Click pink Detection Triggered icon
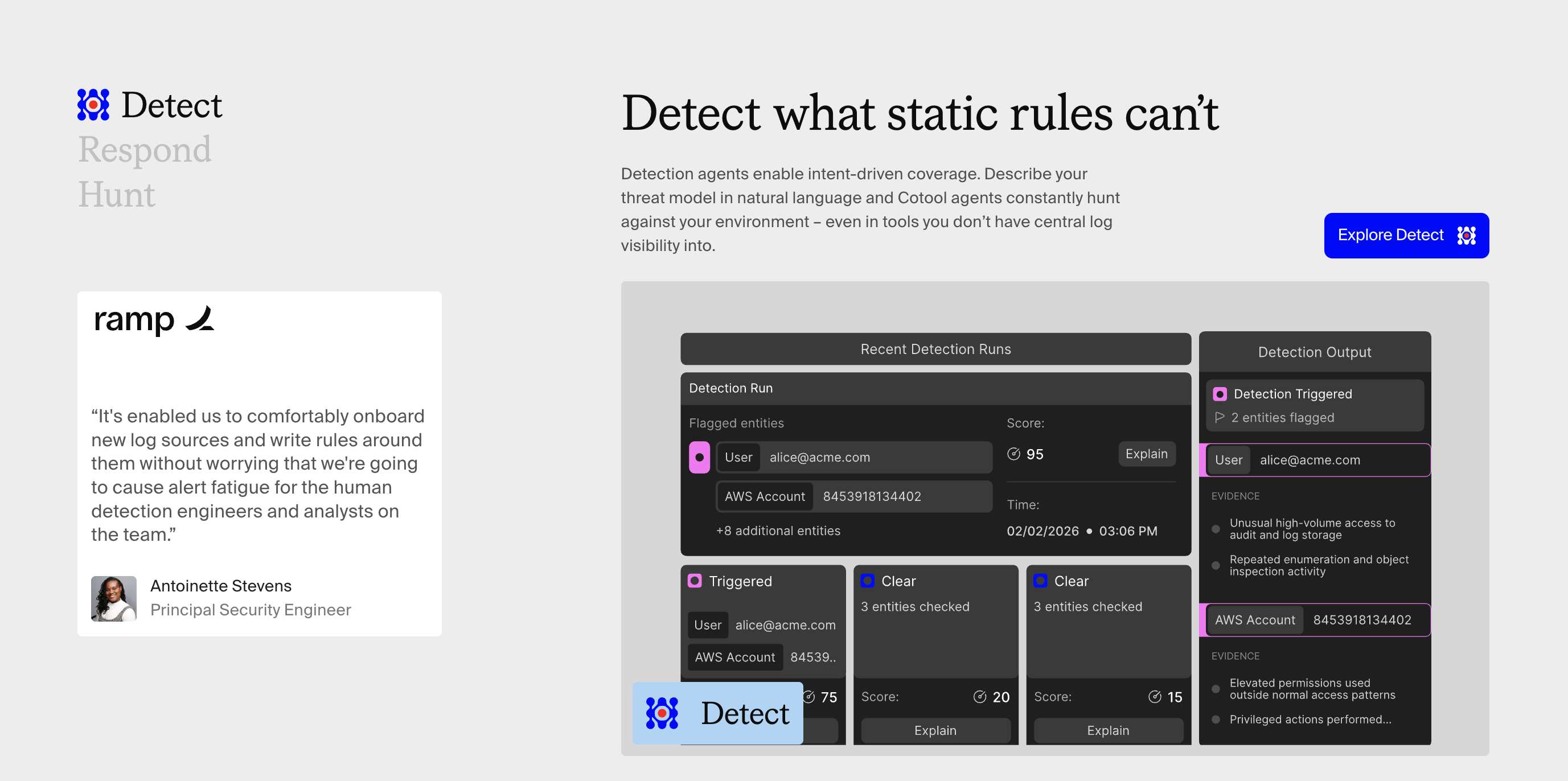Screen dimensions: 1568x781 point(1220,394)
